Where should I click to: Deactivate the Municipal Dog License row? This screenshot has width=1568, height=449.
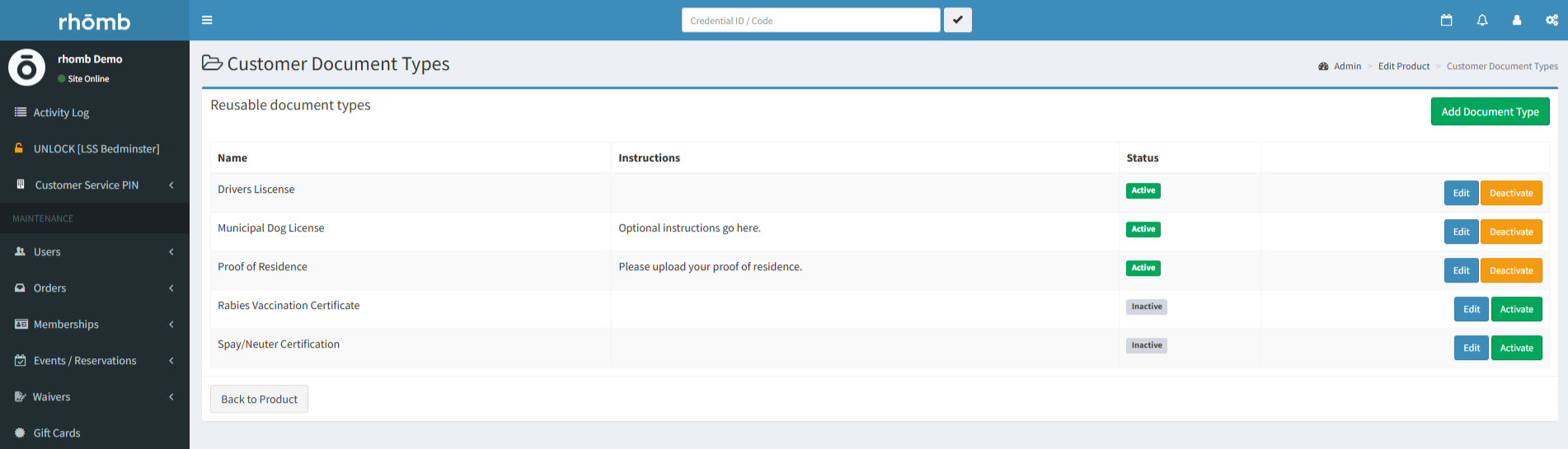pos(1511,232)
